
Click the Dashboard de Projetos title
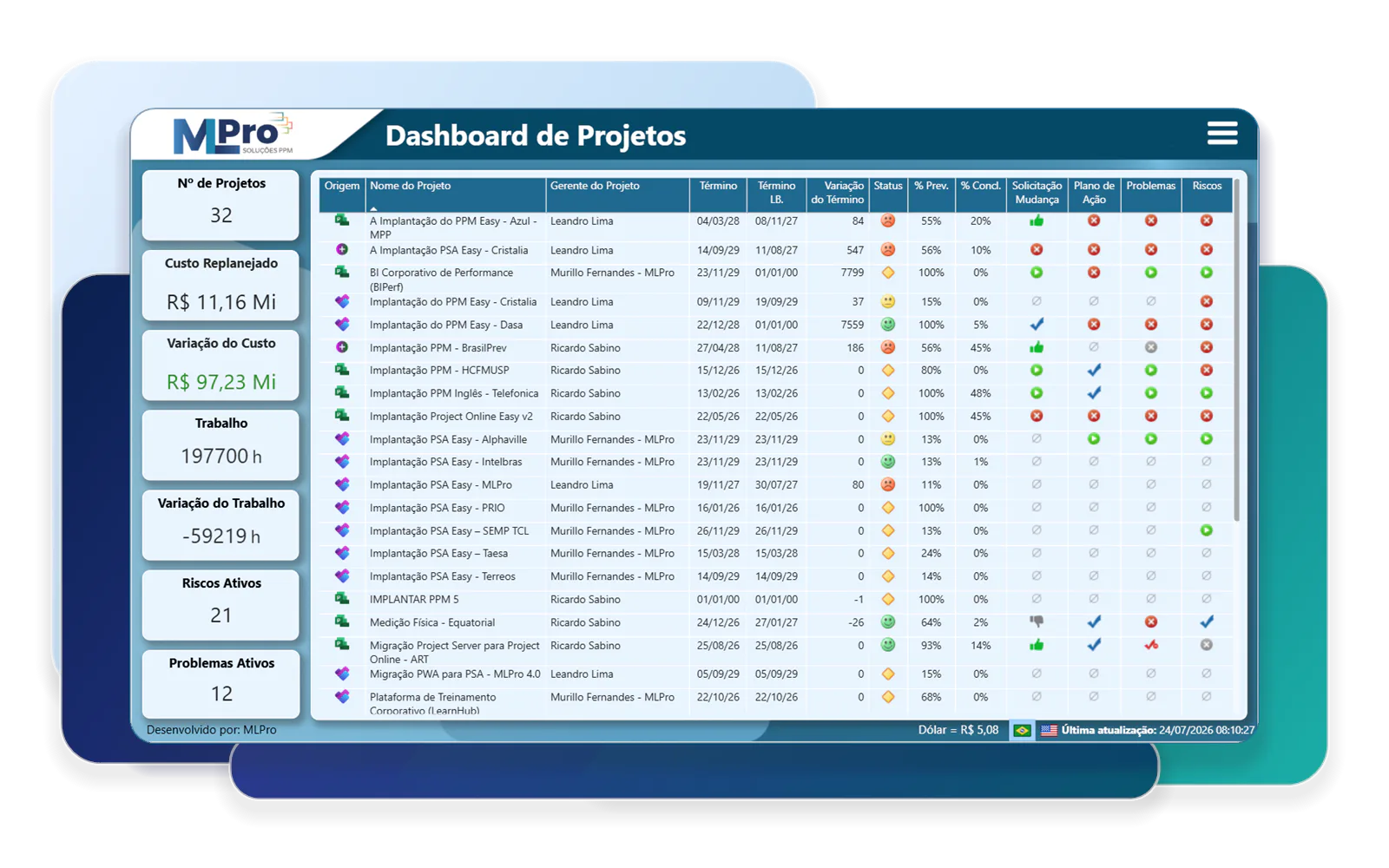(536, 135)
